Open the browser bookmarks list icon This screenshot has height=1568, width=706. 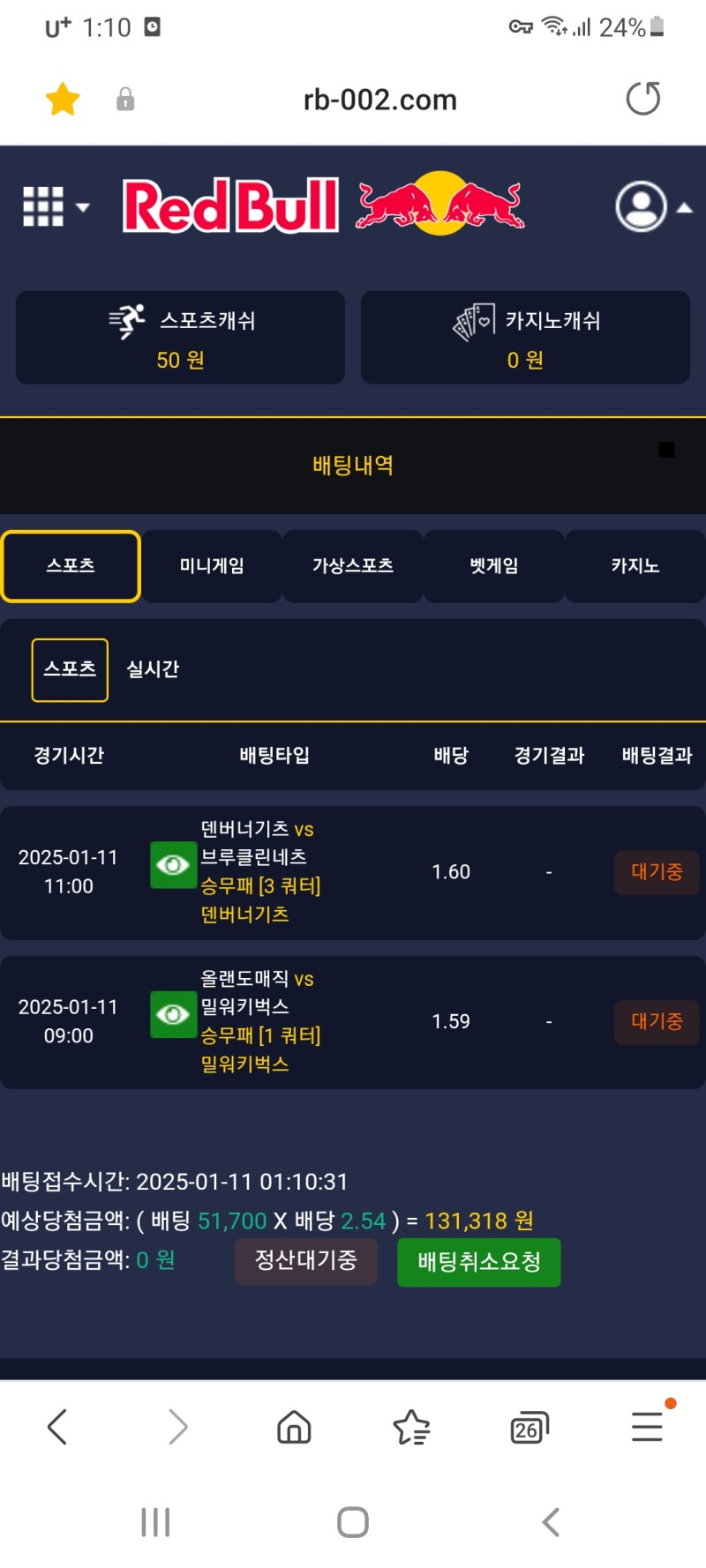pyautogui.click(x=411, y=1426)
